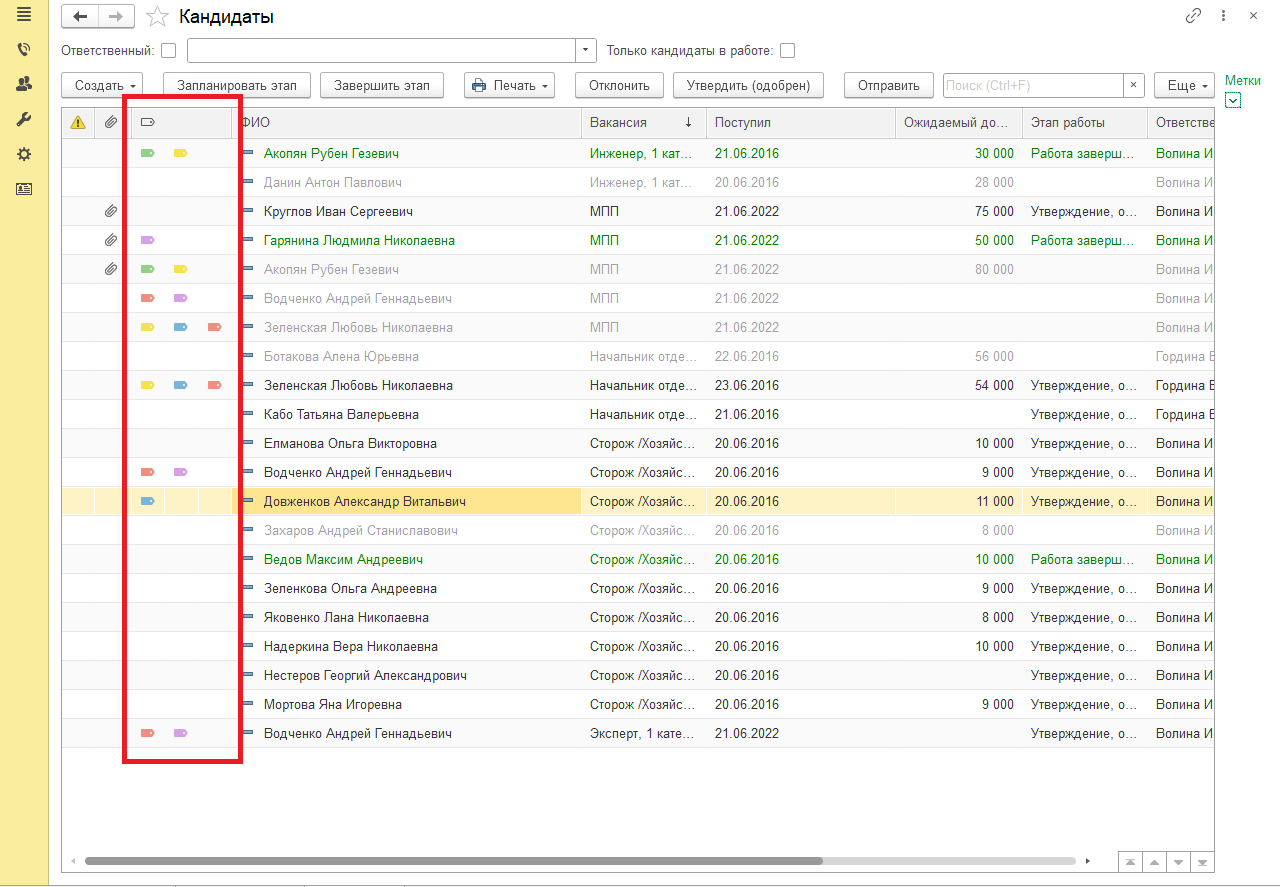Click the Ответственный input field
The image size is (1280, 887).
(381, 51)
